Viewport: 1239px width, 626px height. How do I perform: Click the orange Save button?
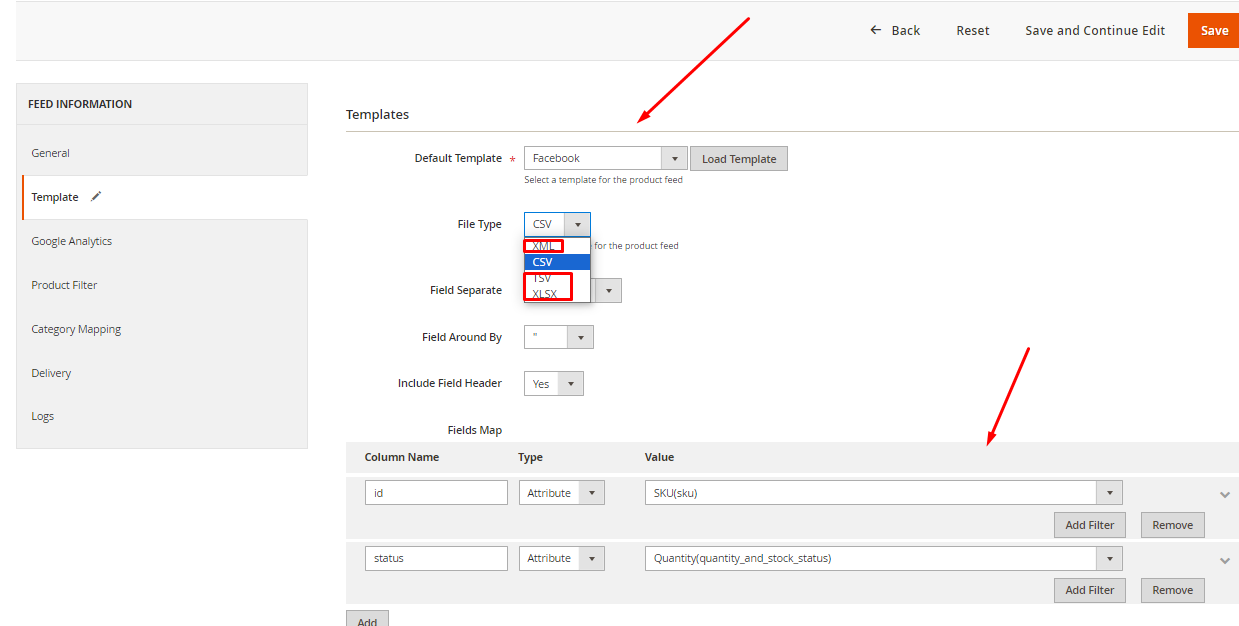click(1213, 30)
